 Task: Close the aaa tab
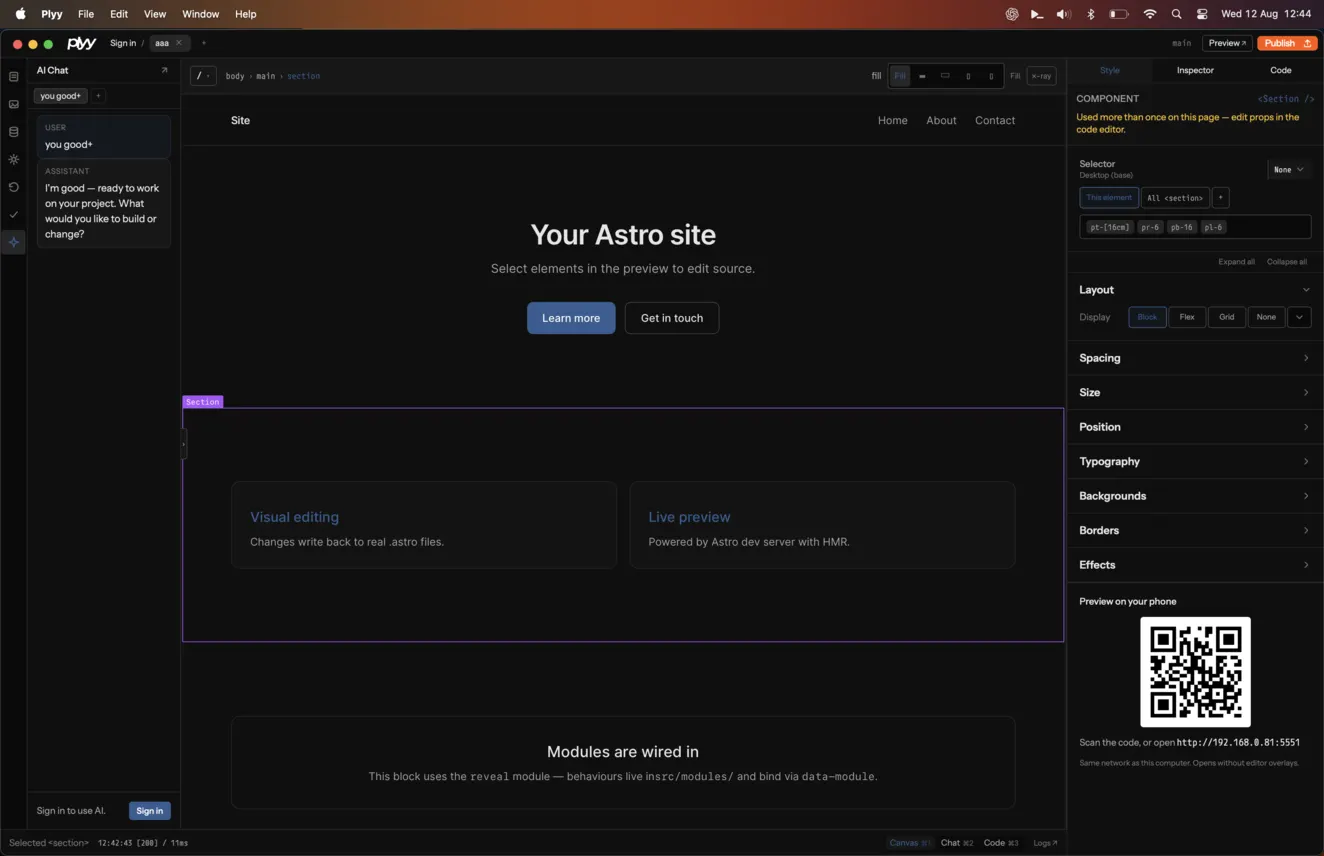pyautogui.click(x=179, y=43)
